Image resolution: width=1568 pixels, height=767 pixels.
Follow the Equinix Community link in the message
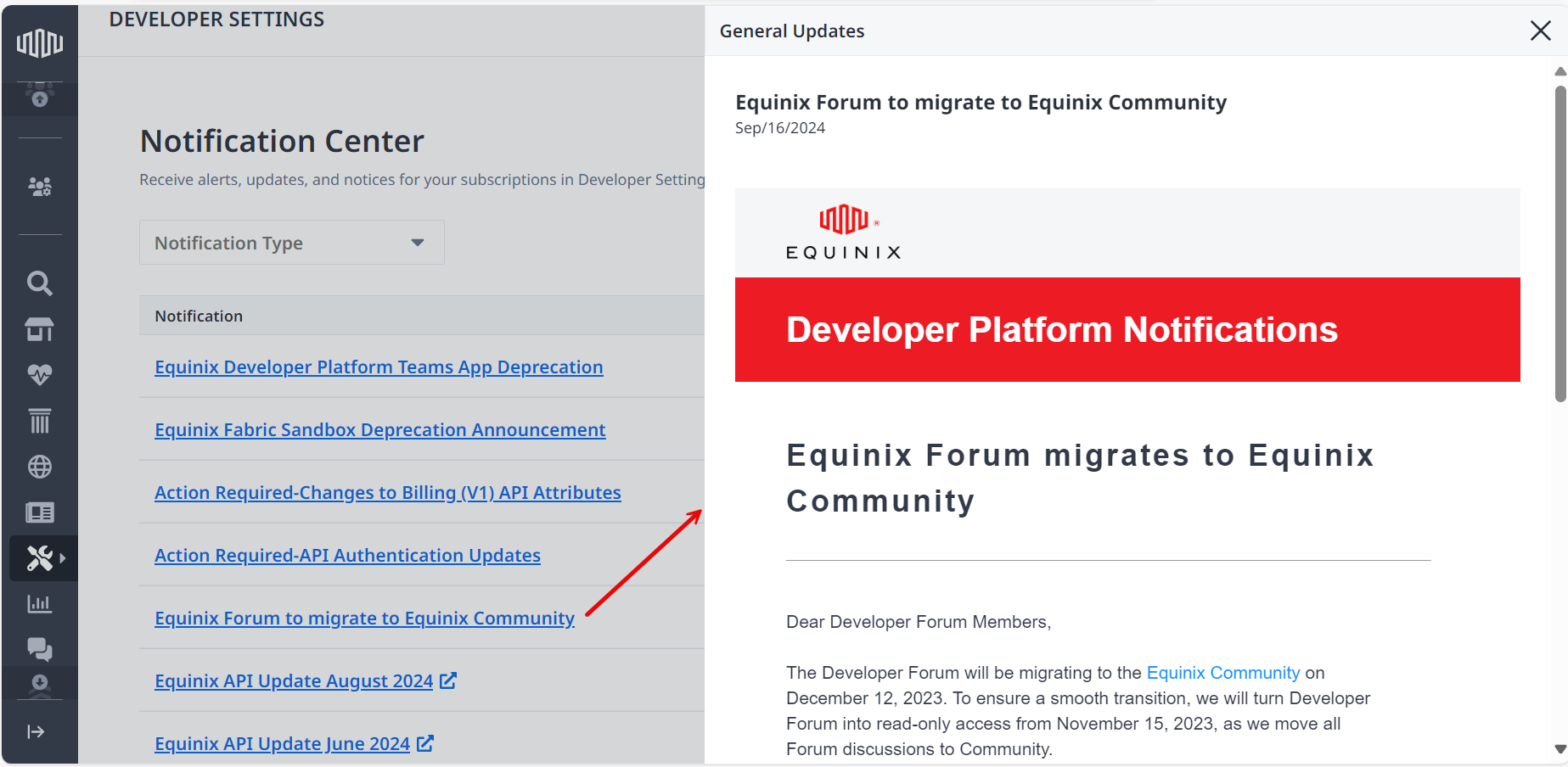[x=1223, y=673]
